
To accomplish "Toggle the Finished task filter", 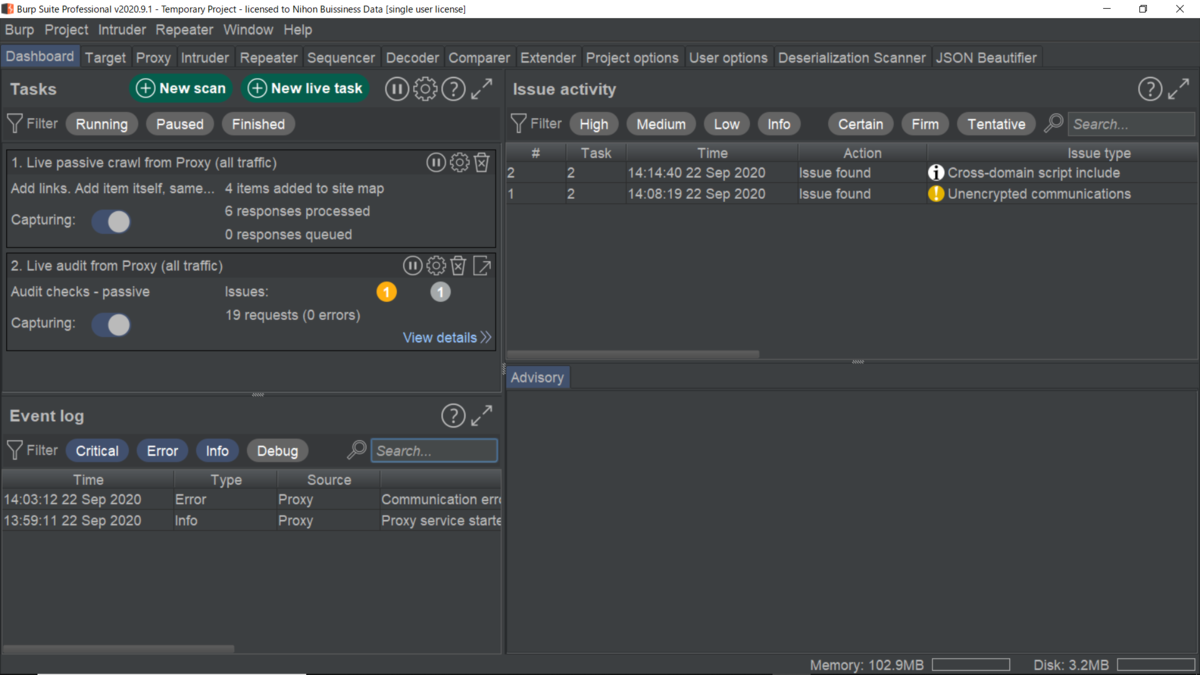I will pyautogui.click(x=258, y=124).
